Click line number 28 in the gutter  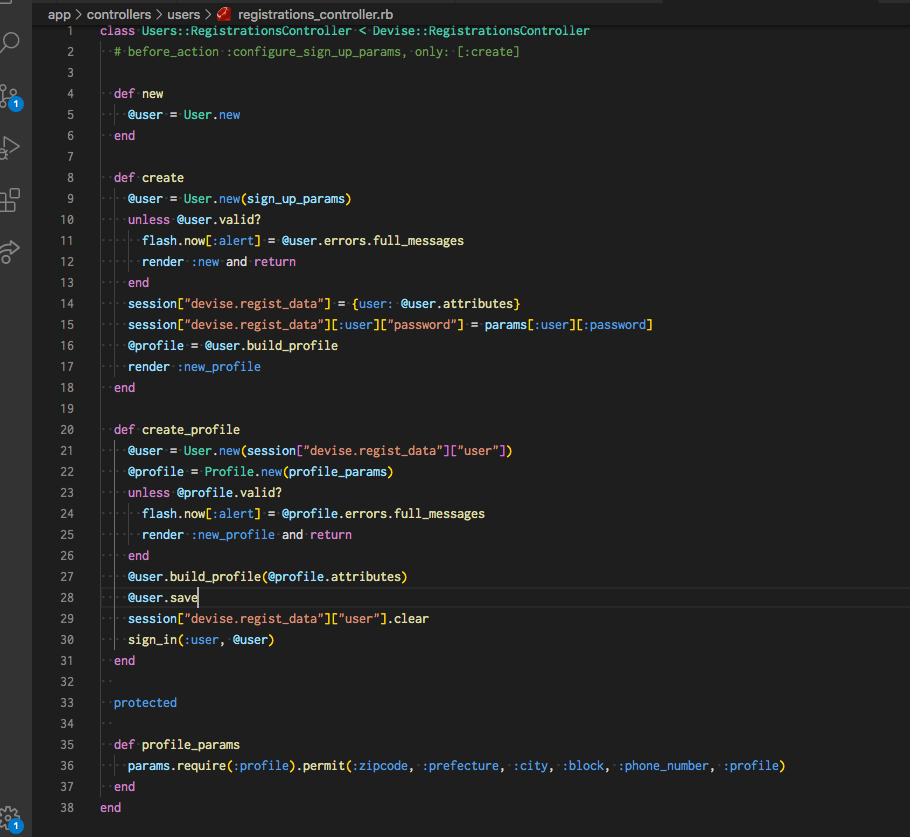click(x=67, y=598)
